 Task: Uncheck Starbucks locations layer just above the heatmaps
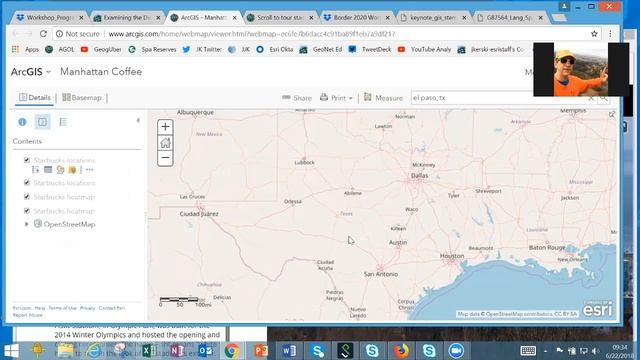point(27,182)
